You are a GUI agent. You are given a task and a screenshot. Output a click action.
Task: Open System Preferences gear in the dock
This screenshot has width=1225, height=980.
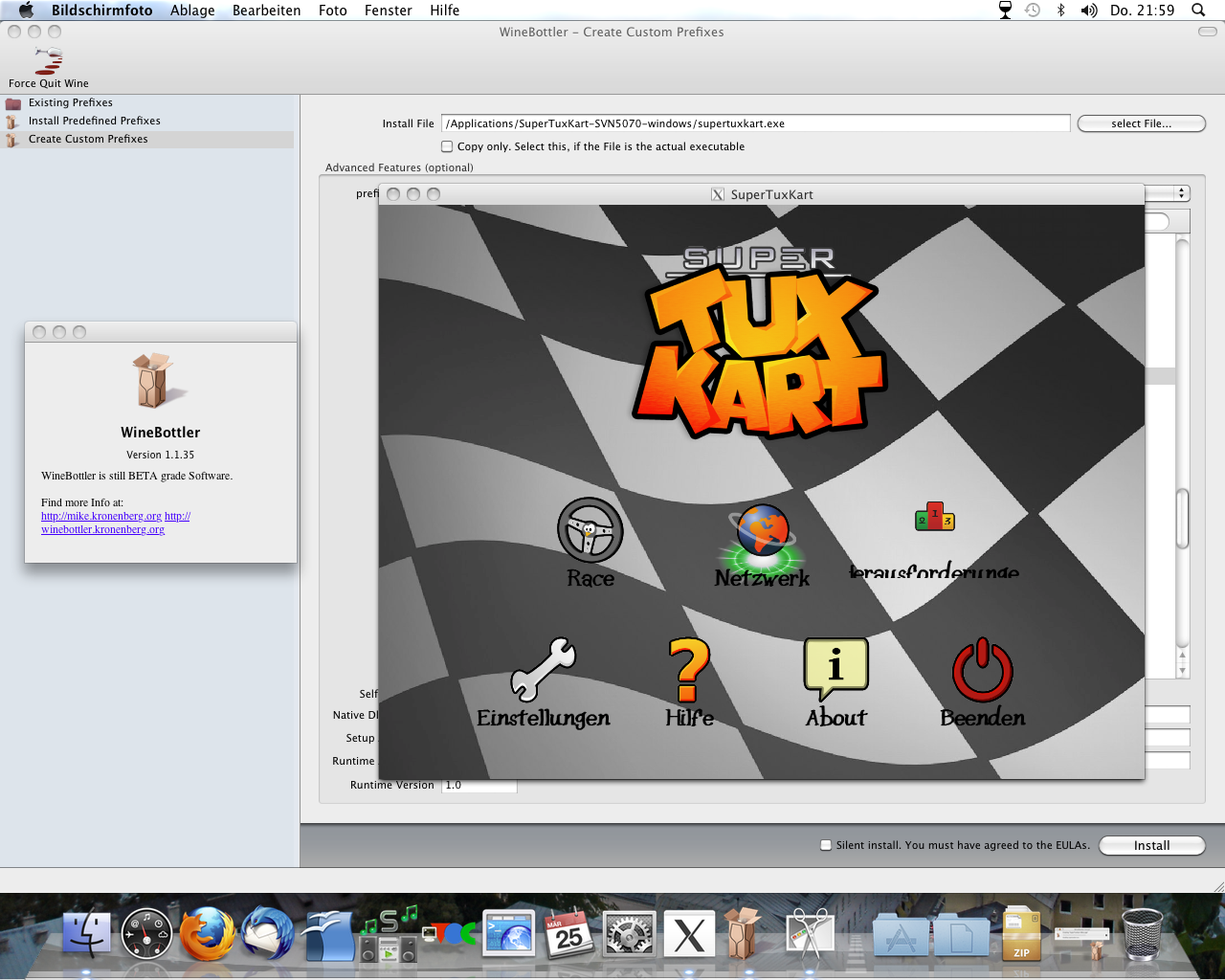(629, 934)
